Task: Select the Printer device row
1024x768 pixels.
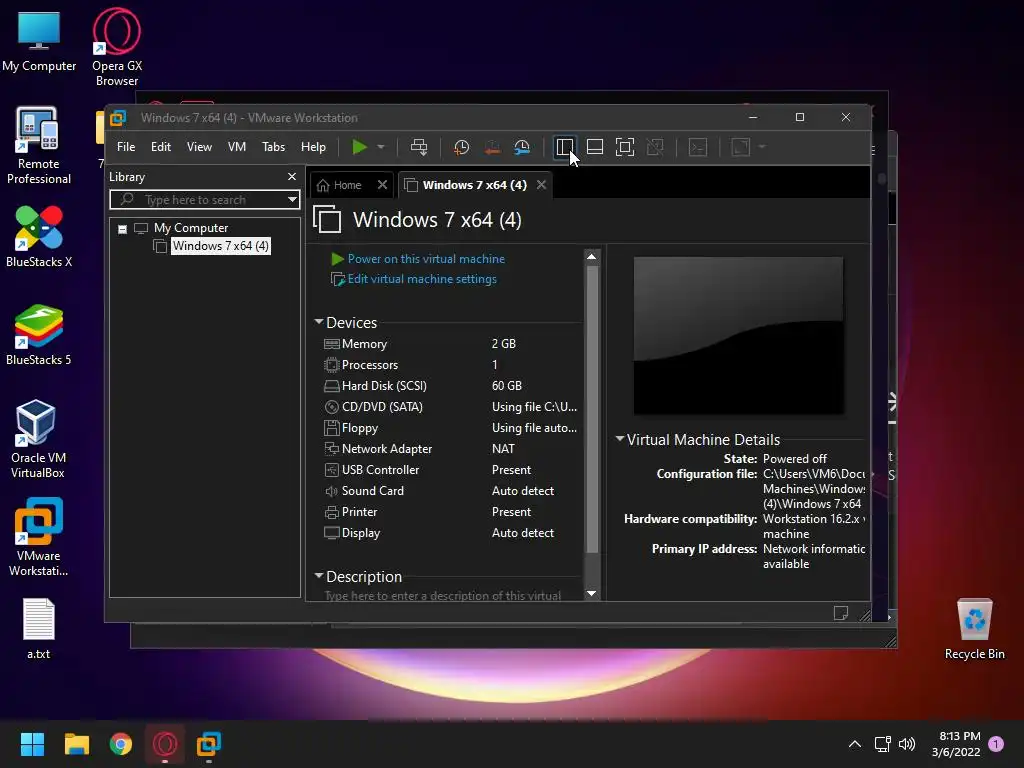Action: click(x=449, y=512)
